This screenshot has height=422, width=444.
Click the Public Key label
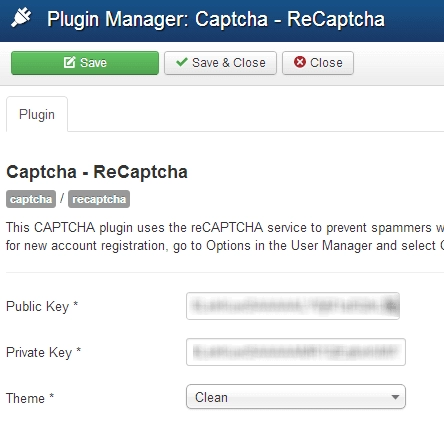[x=42, y=306]
